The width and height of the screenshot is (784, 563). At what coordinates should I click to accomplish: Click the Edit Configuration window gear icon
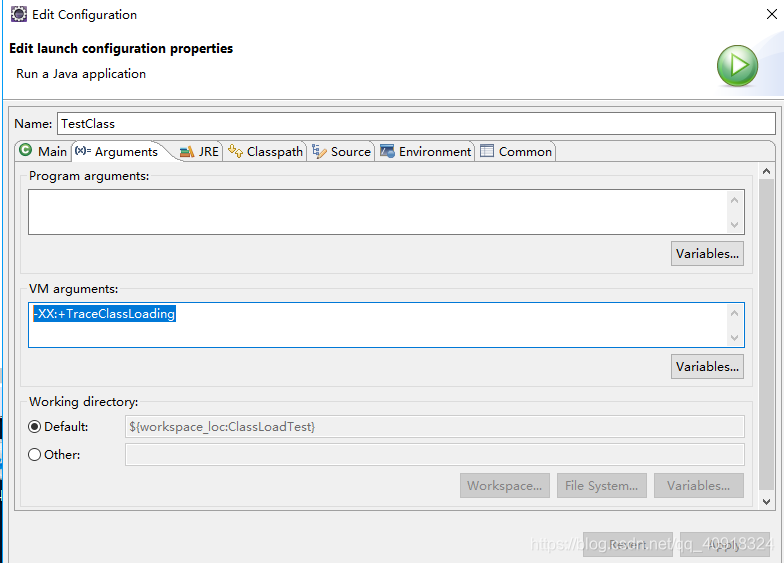pos(19,14)
